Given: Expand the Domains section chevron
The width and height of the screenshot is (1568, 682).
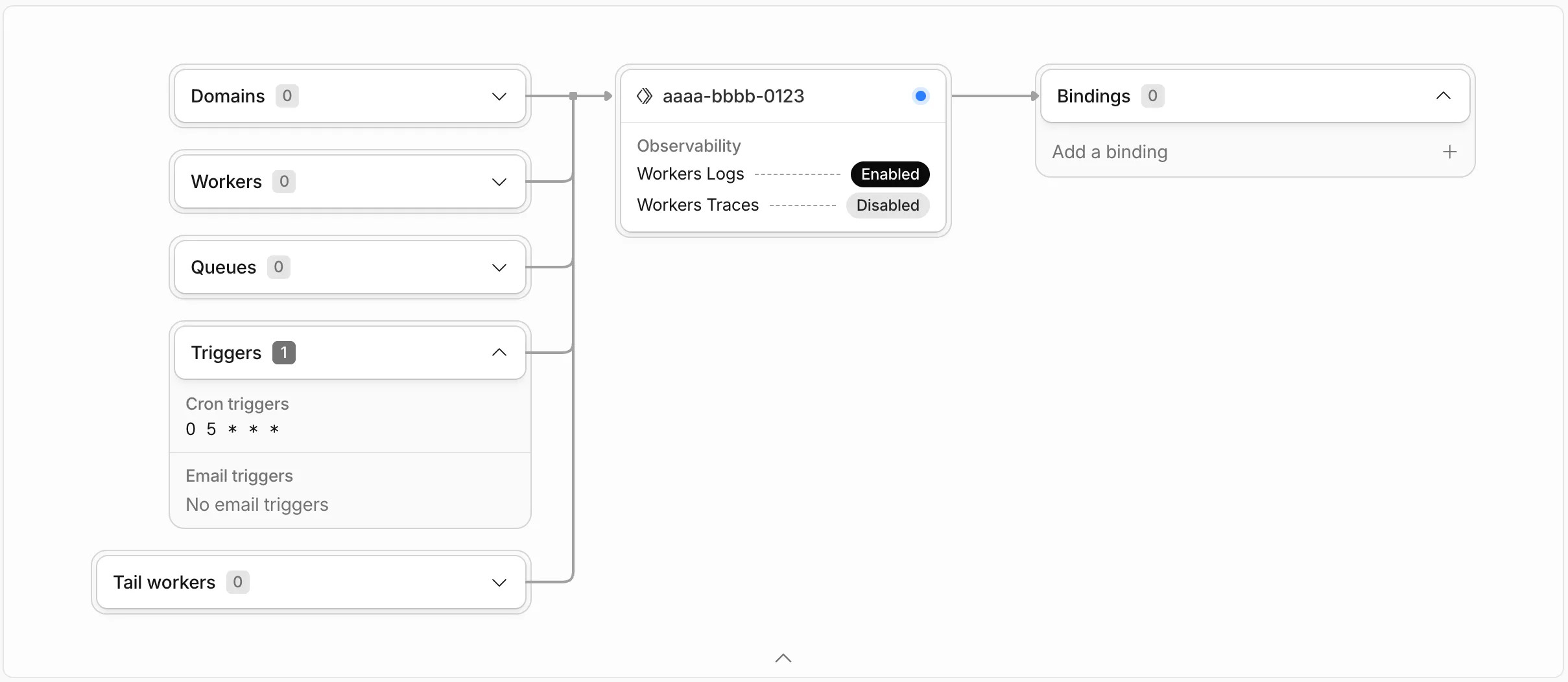Looking at the screenshot, I should 499,97.
